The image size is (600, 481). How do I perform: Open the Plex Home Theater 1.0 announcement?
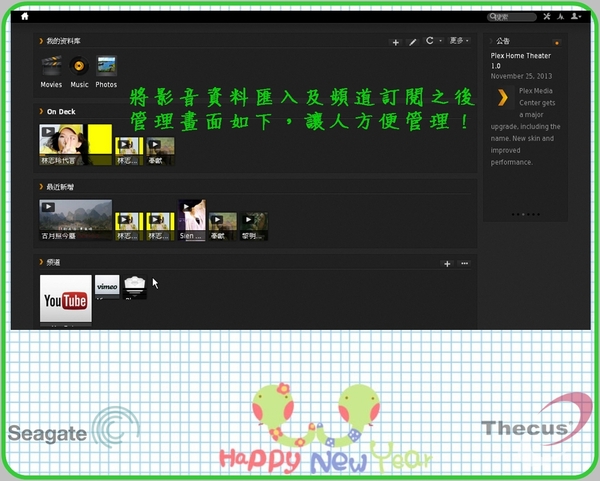click(520, 60)
